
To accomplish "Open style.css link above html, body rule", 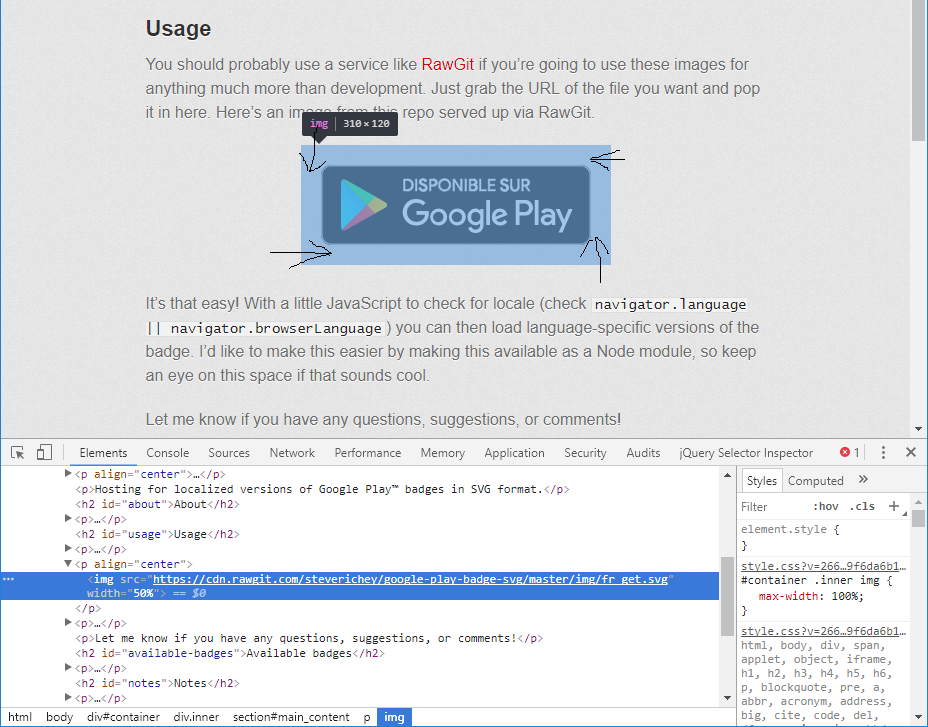I will 823,631.
